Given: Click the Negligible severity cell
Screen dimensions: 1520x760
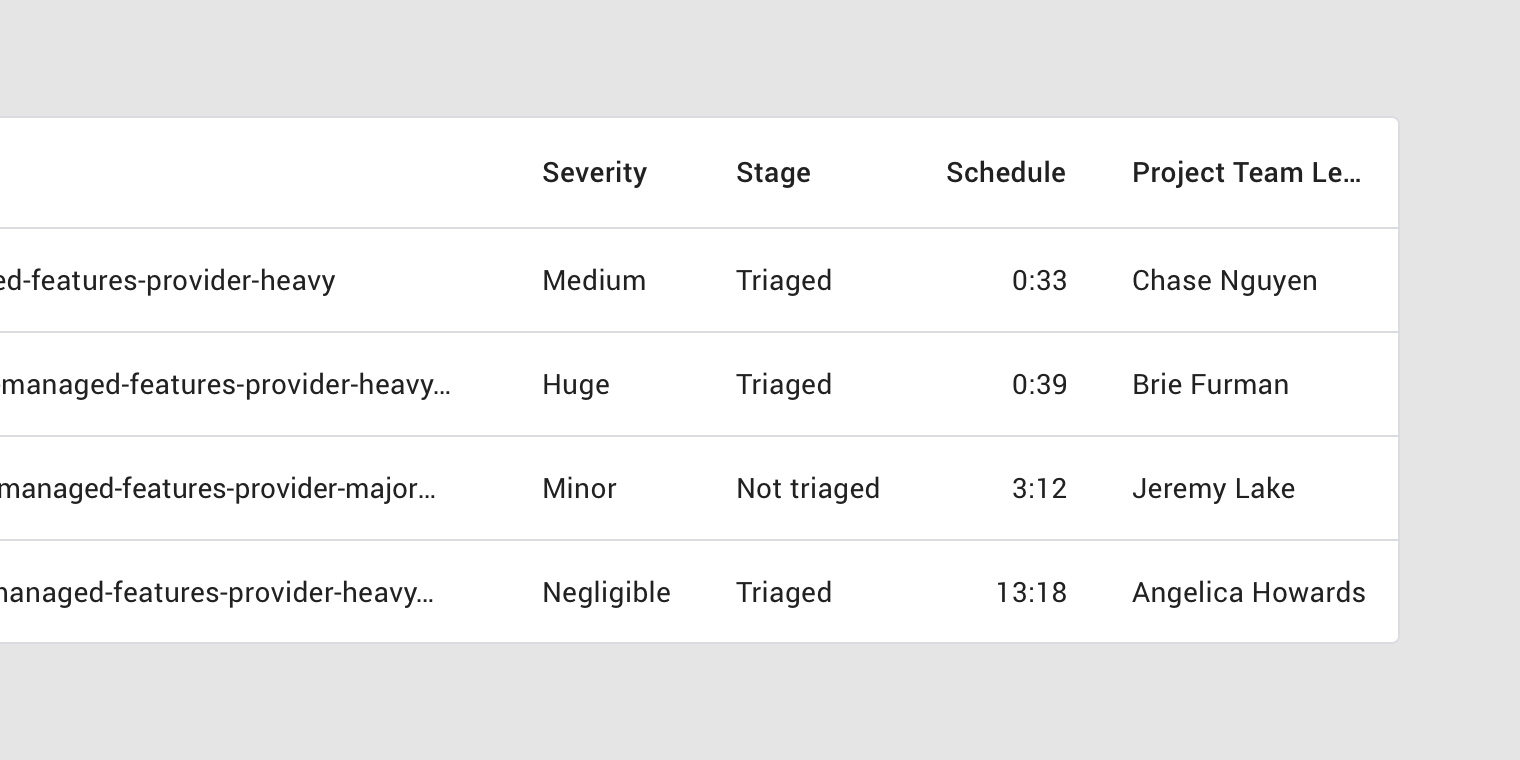Looking at the screenshot, I should click(x=606, y=593).
